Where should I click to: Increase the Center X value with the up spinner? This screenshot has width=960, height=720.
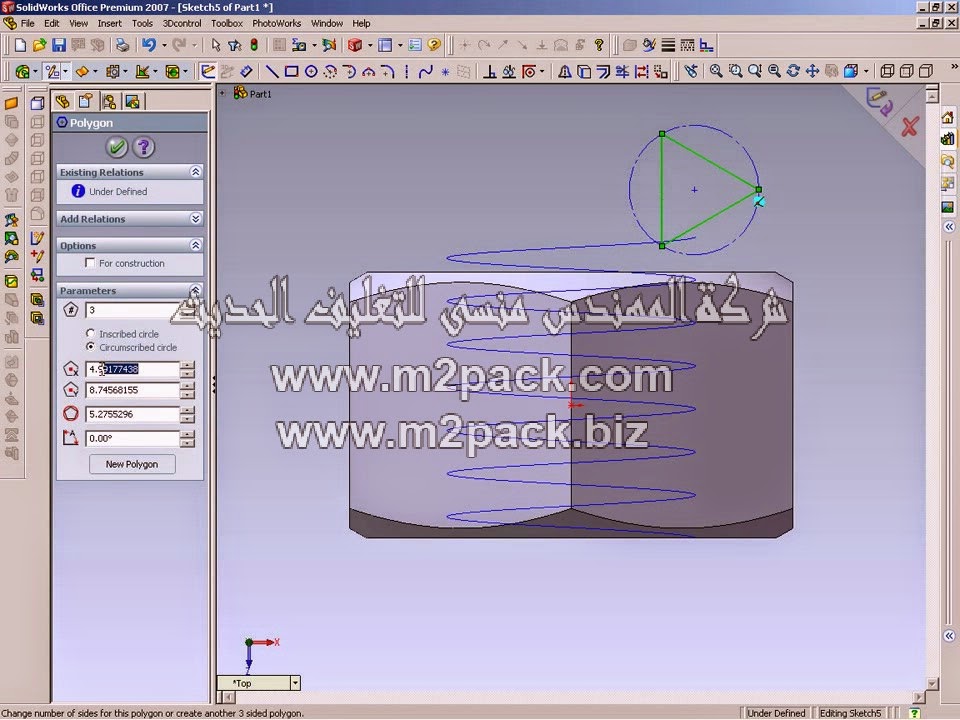pyautogui.click(x=187, y=366)
